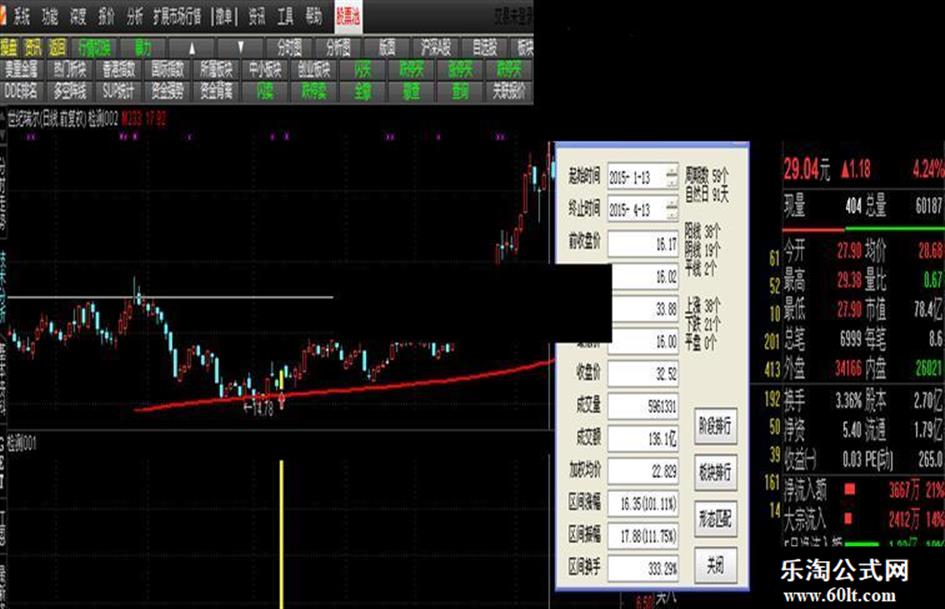Click the 外盘 value 34166
945x609 pixels.
coord(849,368)
